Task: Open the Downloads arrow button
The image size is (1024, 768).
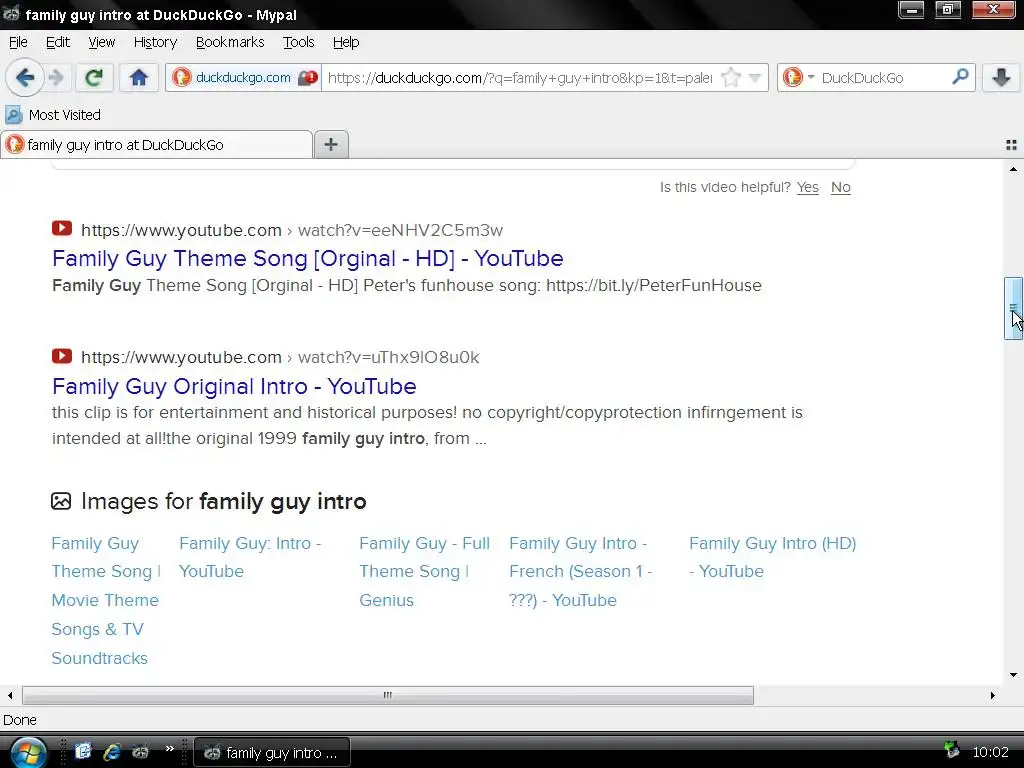Action: coord(1001,78)
